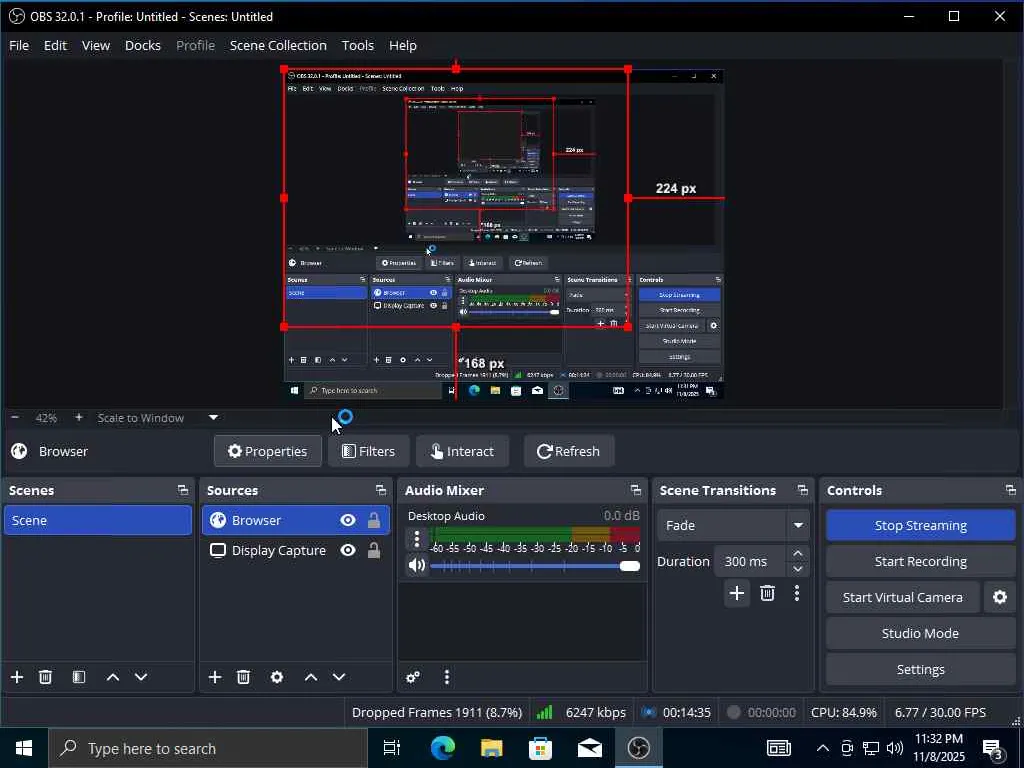Open the Fade transition dropdown
Screen dimensions: 1024x768
pos(733,526)
